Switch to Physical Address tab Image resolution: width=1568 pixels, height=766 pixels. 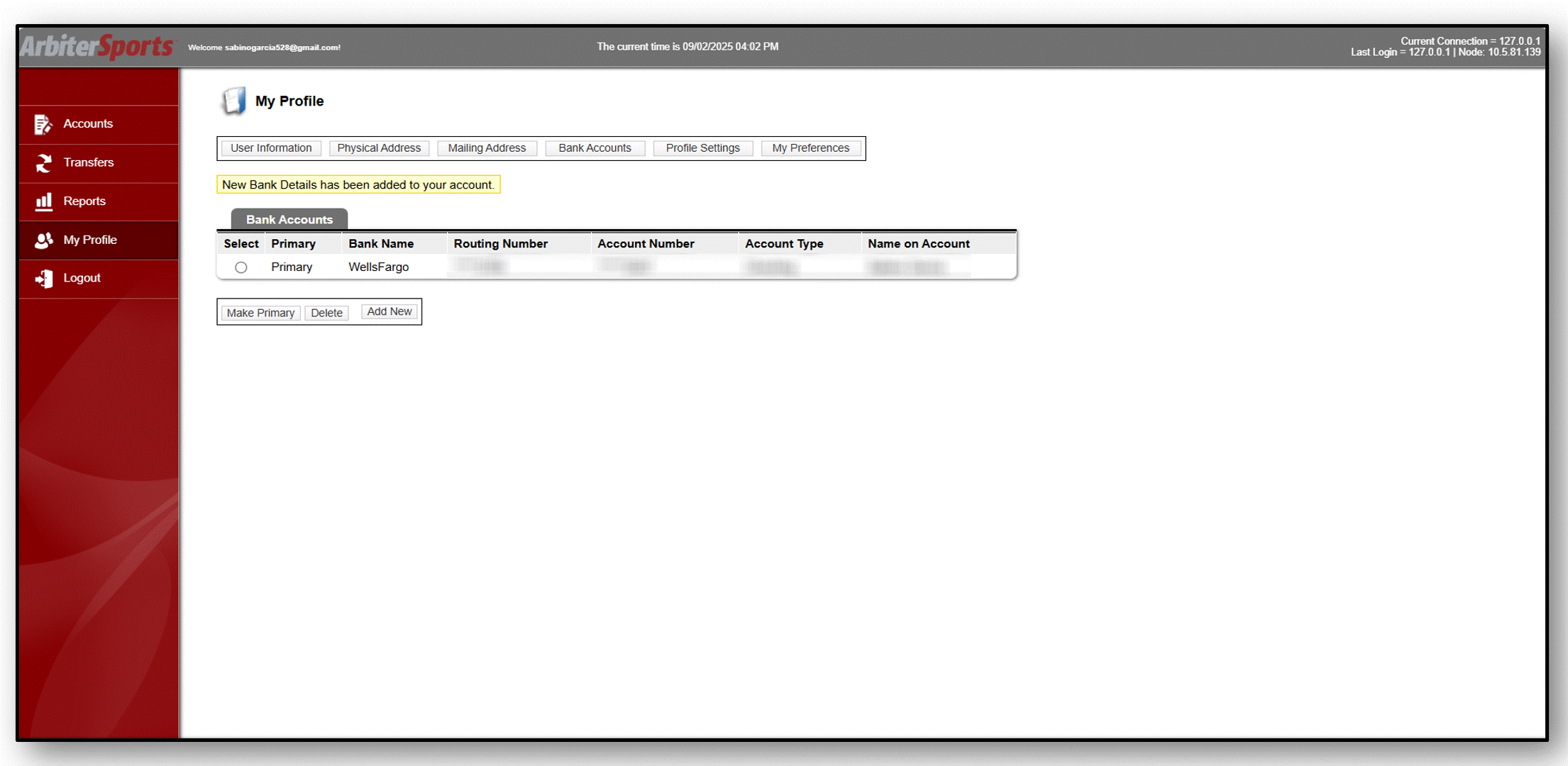coord(379,148)
